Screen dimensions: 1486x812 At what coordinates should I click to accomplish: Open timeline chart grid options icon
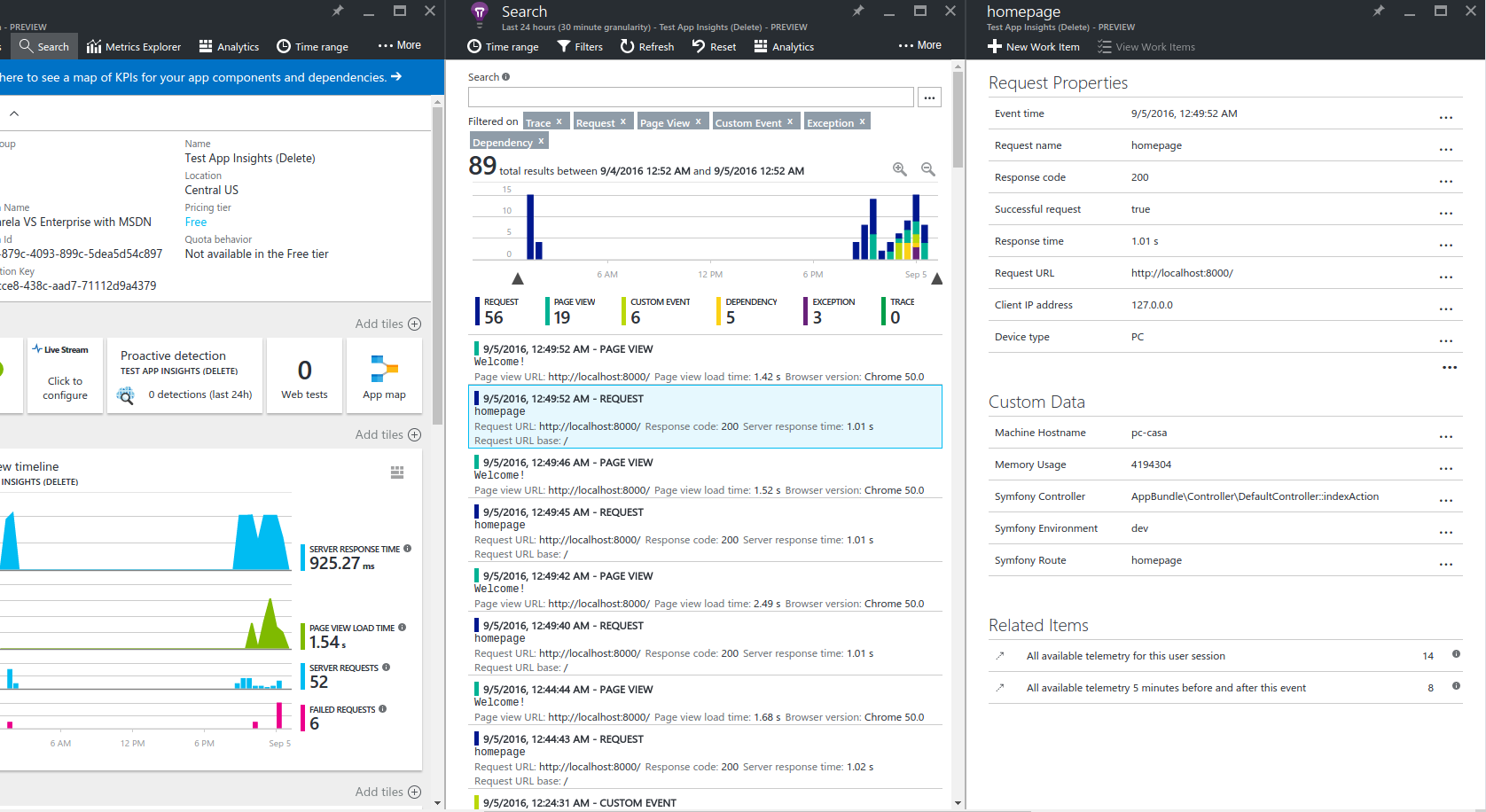coord(397,472)
